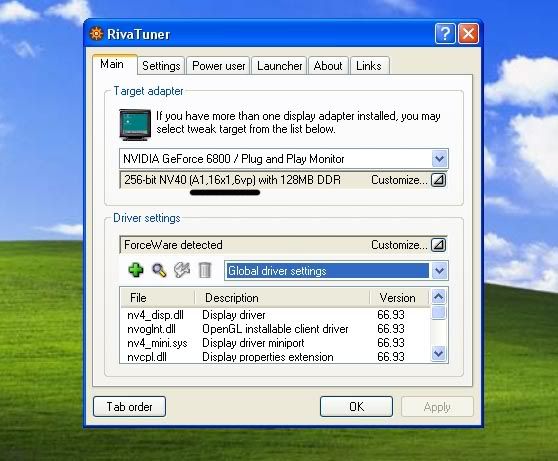
Task: Open Customize triangle button for ForceWare detected
Action: pyautogui.click(x=438, y=245)
